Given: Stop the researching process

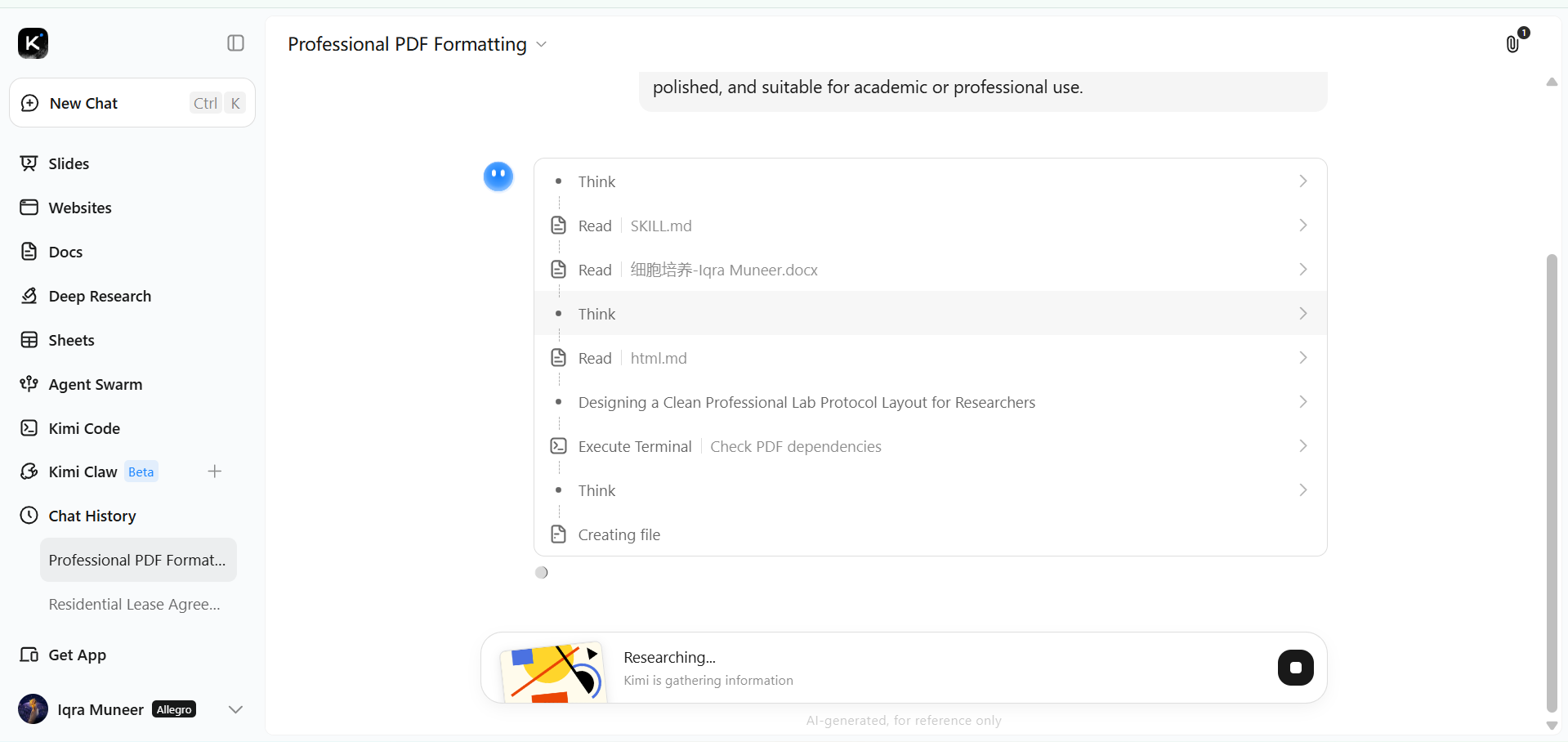Looking at the screenshot, I should (1295, 668).
